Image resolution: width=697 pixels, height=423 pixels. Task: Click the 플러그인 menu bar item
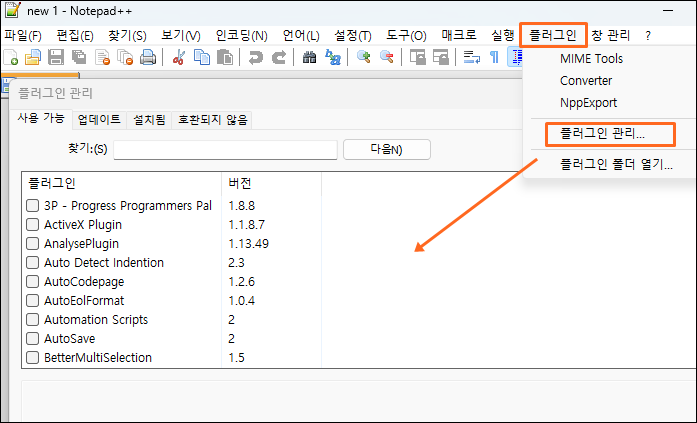pyautogui.click(x=553, y=36)
